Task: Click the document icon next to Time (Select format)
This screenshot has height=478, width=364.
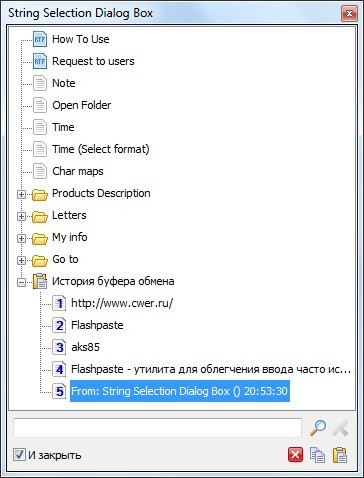Action: click(40, 149)
